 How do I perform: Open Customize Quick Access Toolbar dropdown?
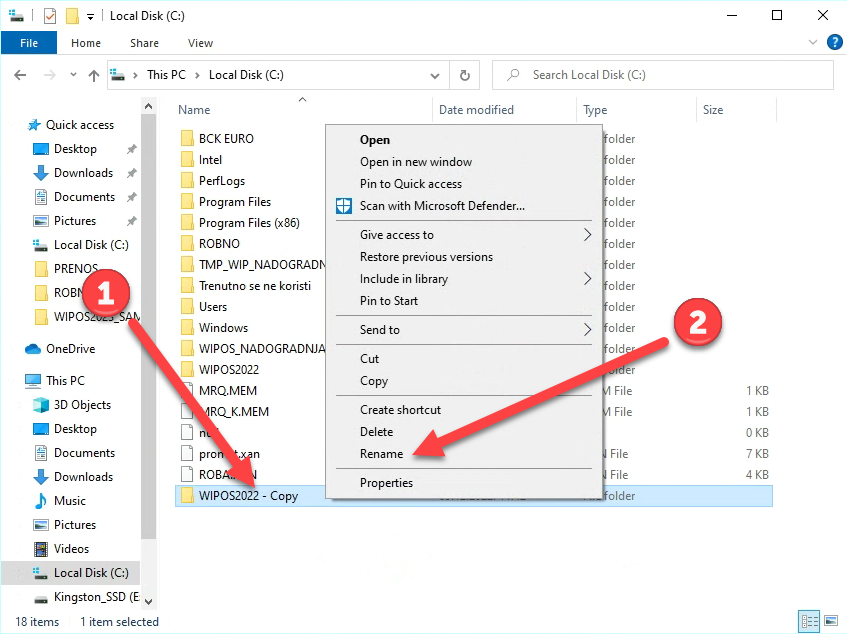point(90,16)
